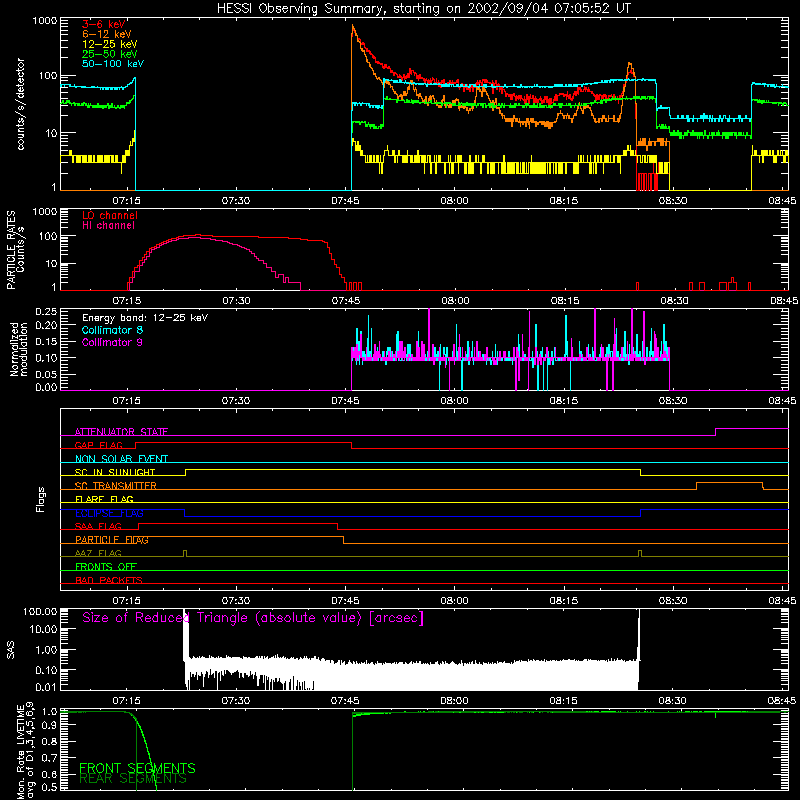Viewport: 800px width, 800px height.
Task: Click the 08:30 tick under the particle rates plot
Action: [x=674, y=301]
